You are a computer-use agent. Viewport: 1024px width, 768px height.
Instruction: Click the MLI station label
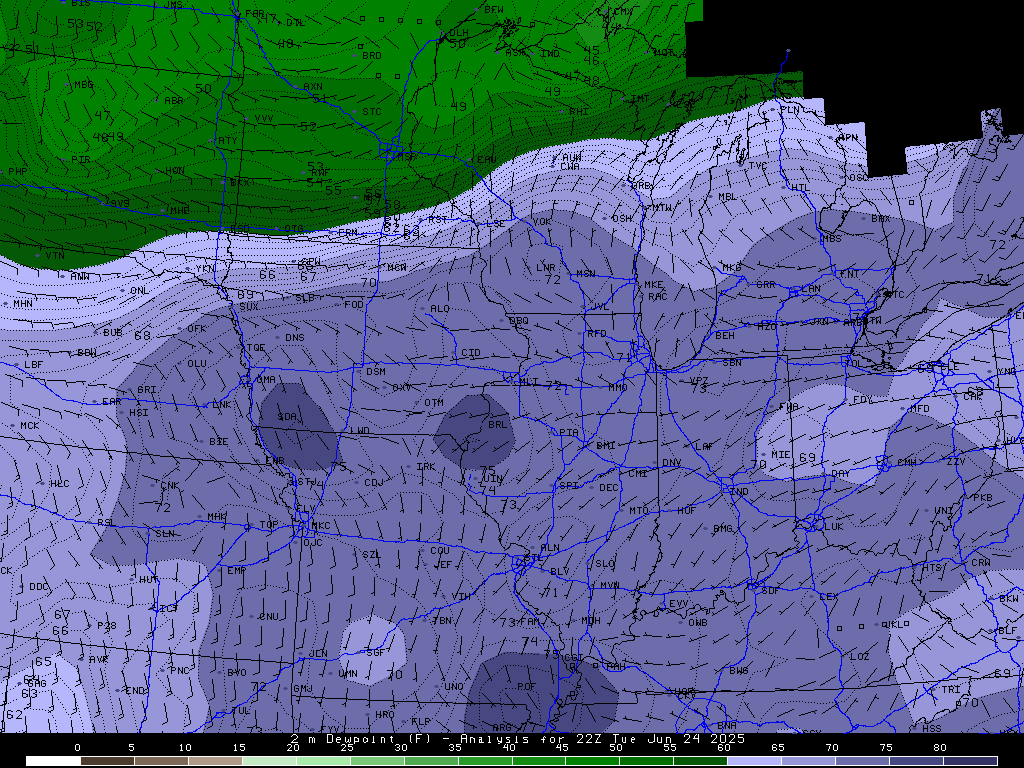[529, 381]
